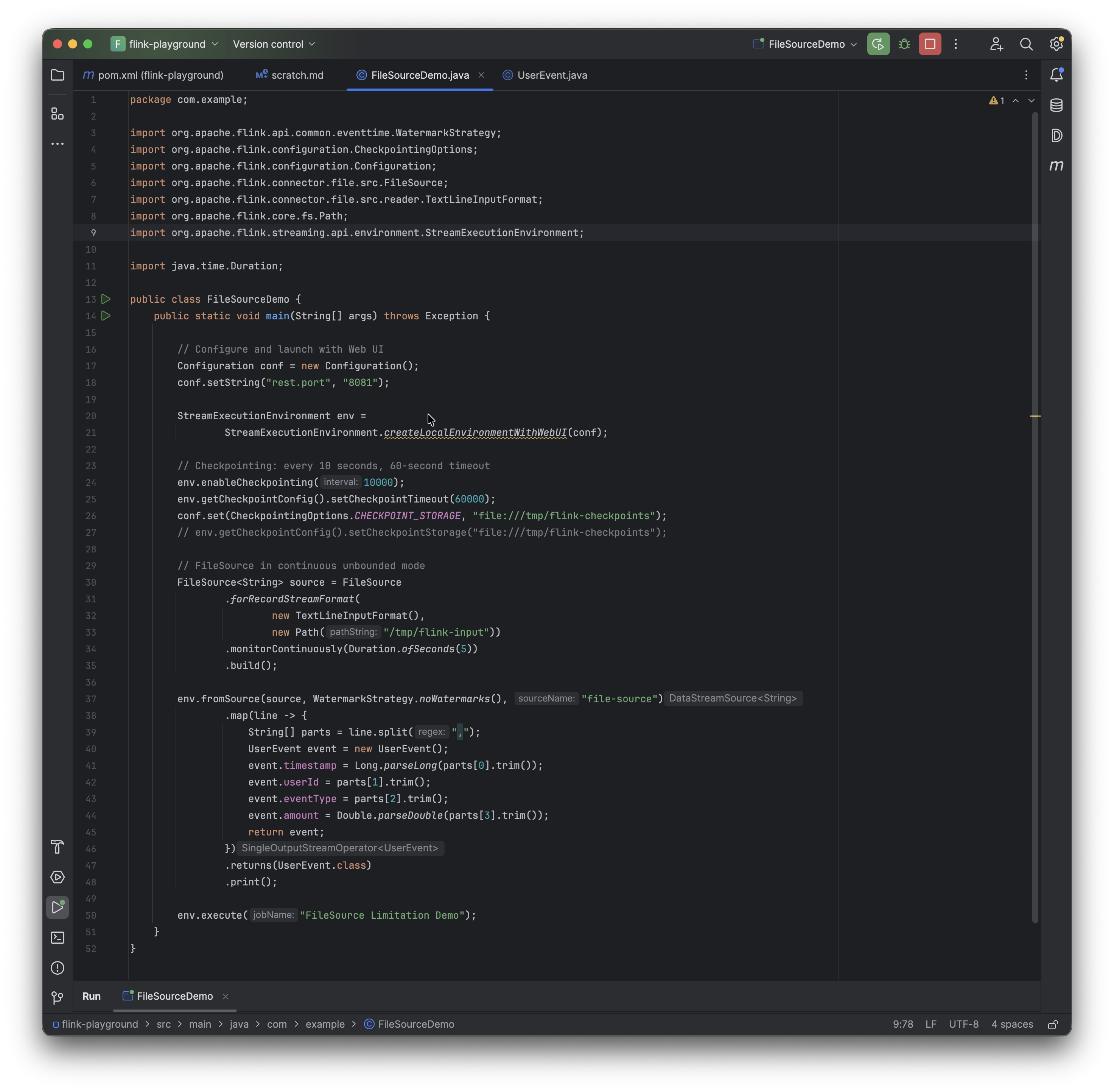Open Search Everywhere magnifier

[1026, 44]
